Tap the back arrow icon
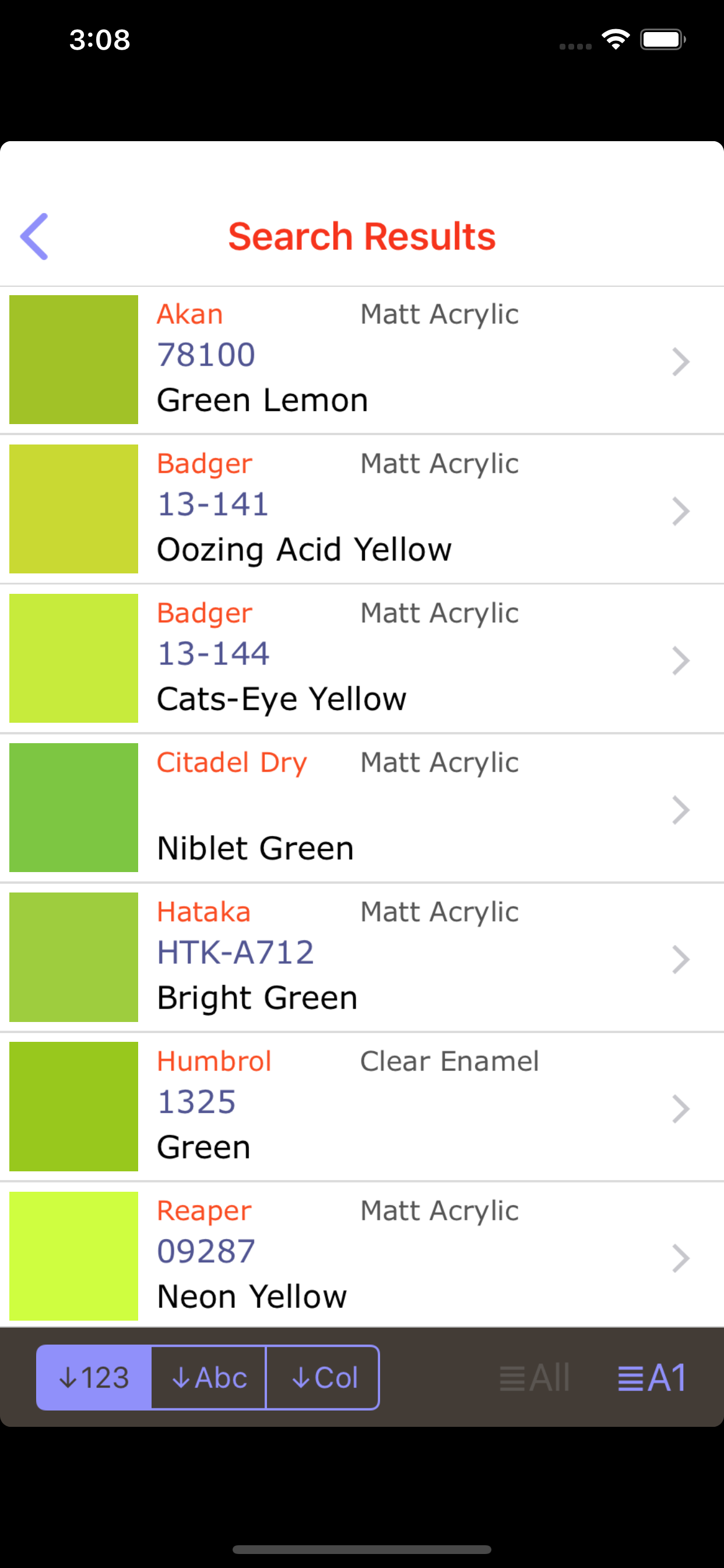Image resolution: width=724 pixels, height=1568 pixels. point(34,236)
